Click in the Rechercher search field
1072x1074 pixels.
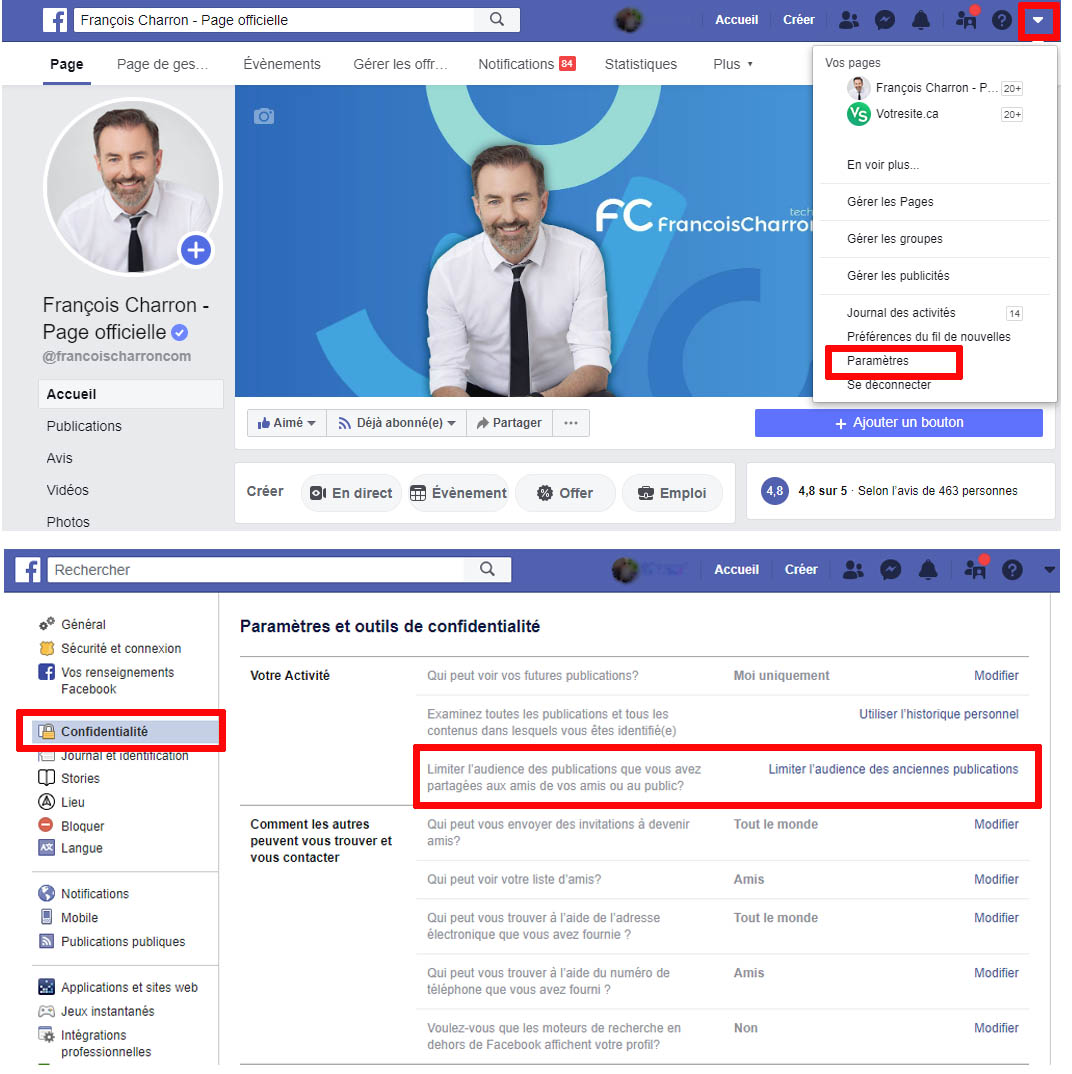[255, 569]
